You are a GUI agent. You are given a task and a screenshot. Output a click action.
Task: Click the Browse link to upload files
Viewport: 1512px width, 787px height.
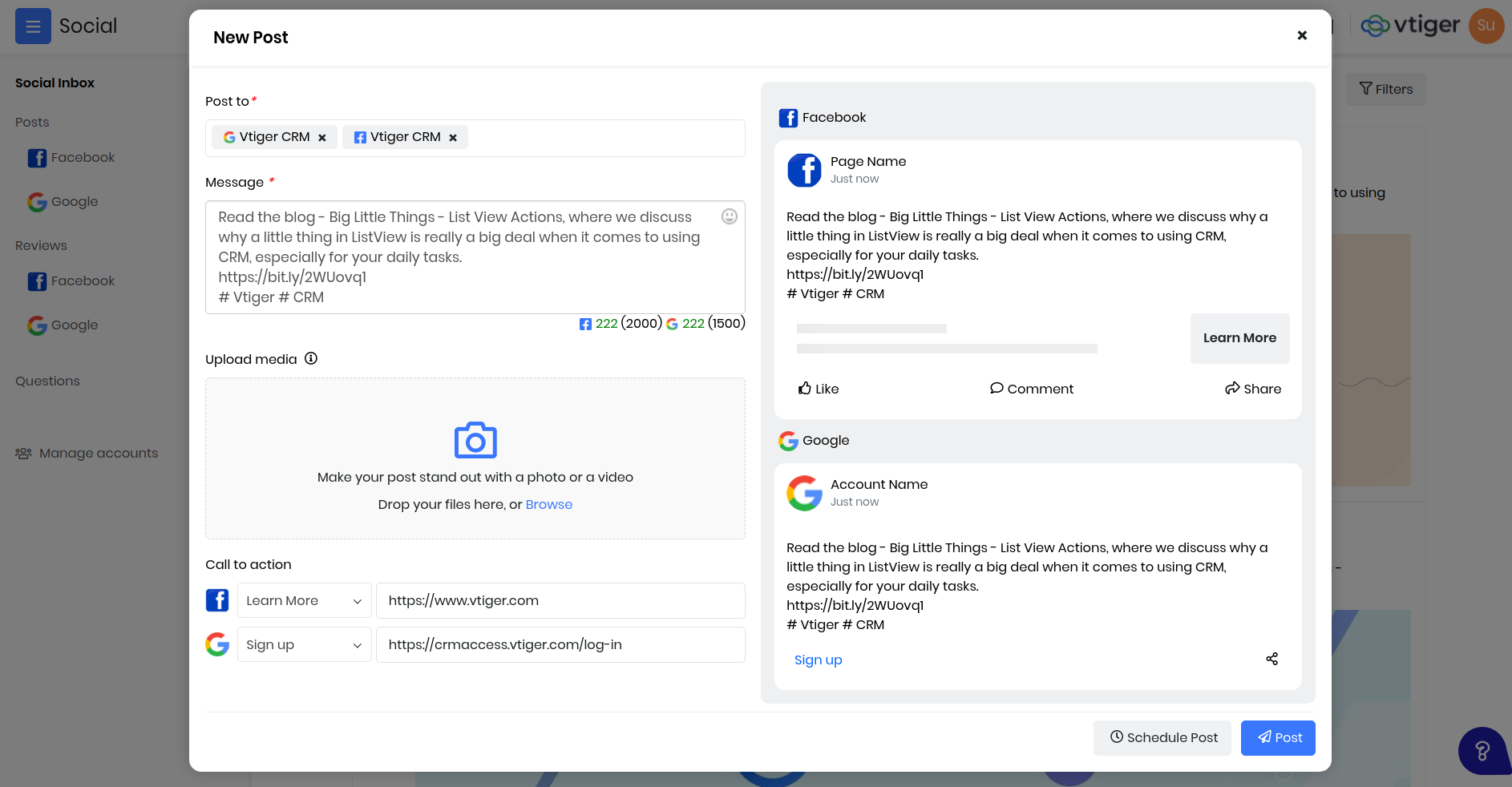(x=548, y=504)
